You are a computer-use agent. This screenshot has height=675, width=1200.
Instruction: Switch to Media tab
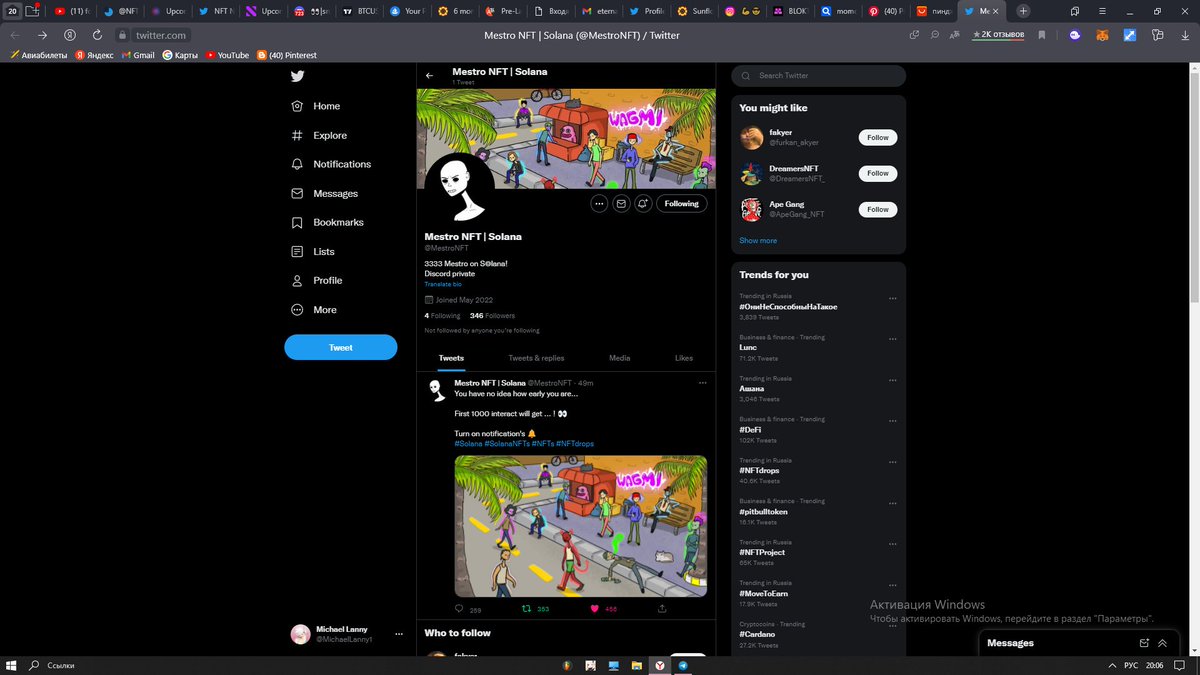(x=620, y=358)
